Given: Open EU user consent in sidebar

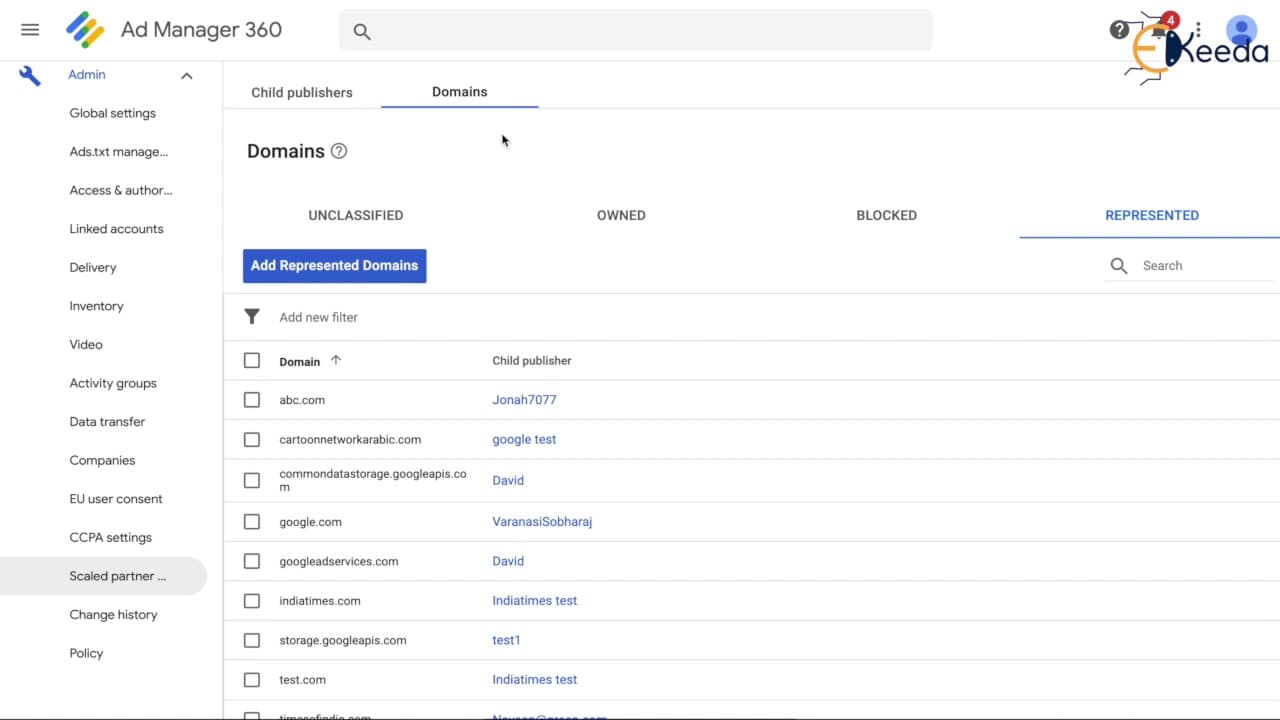Looking at the screenshot, I should 116,499.
